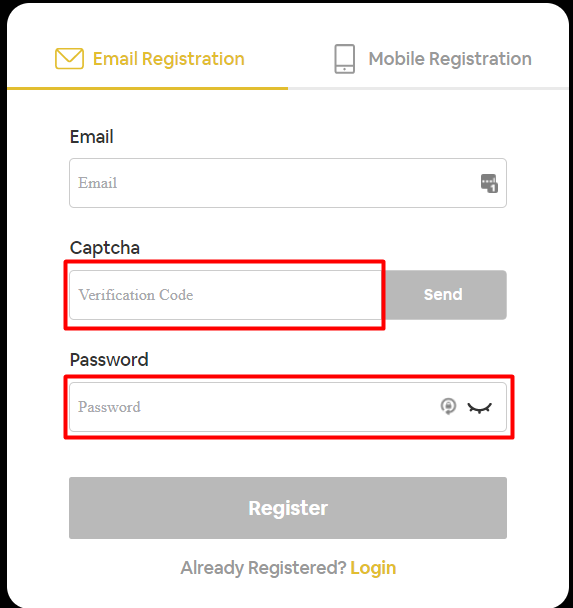573x608 pixels.
Task: Toggle password visibility with the eye icon
Action: (x=480, y=408)
